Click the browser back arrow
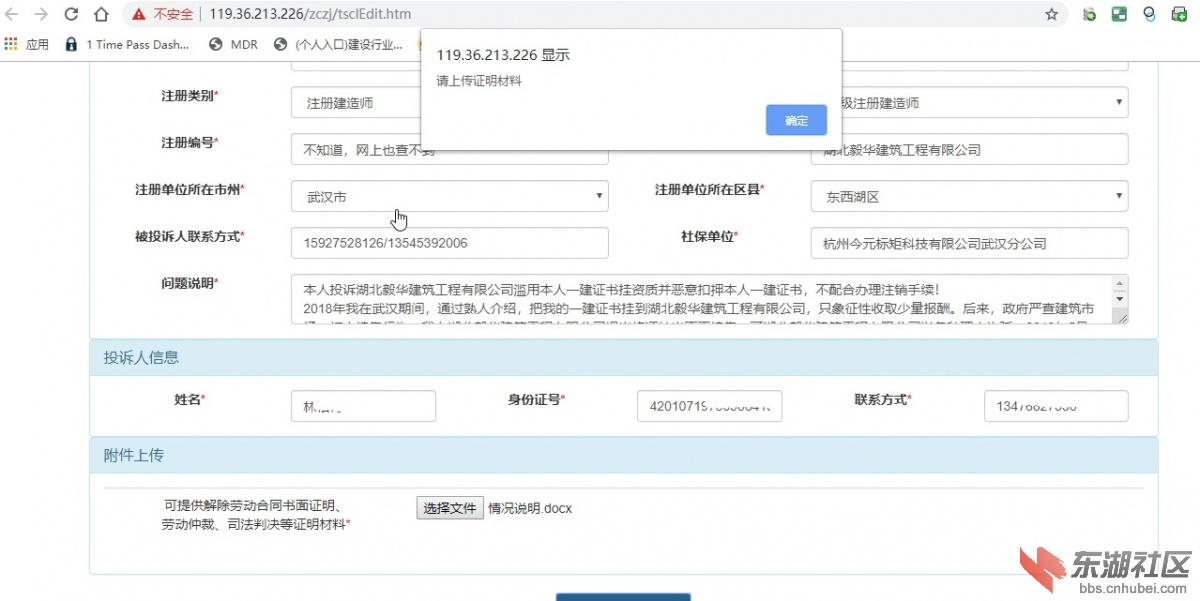The width and height of the screenshot is (1200, 601). 12,14
